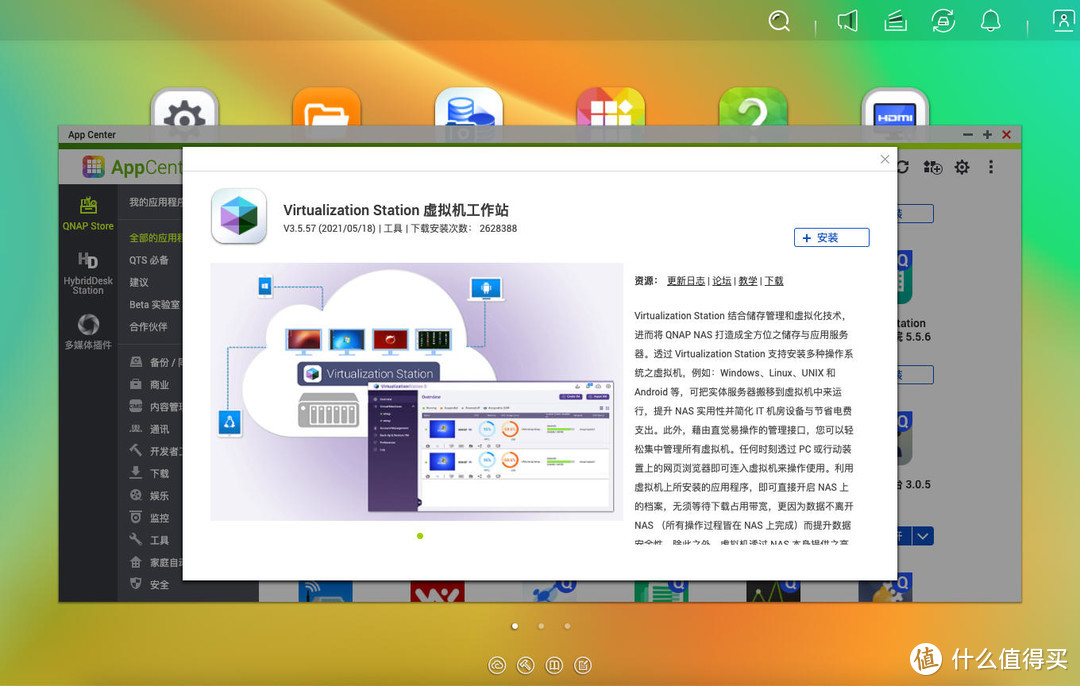Go to third desktop page dot
Viewport: 1080px width, 686px height.
tap(567, 626)
